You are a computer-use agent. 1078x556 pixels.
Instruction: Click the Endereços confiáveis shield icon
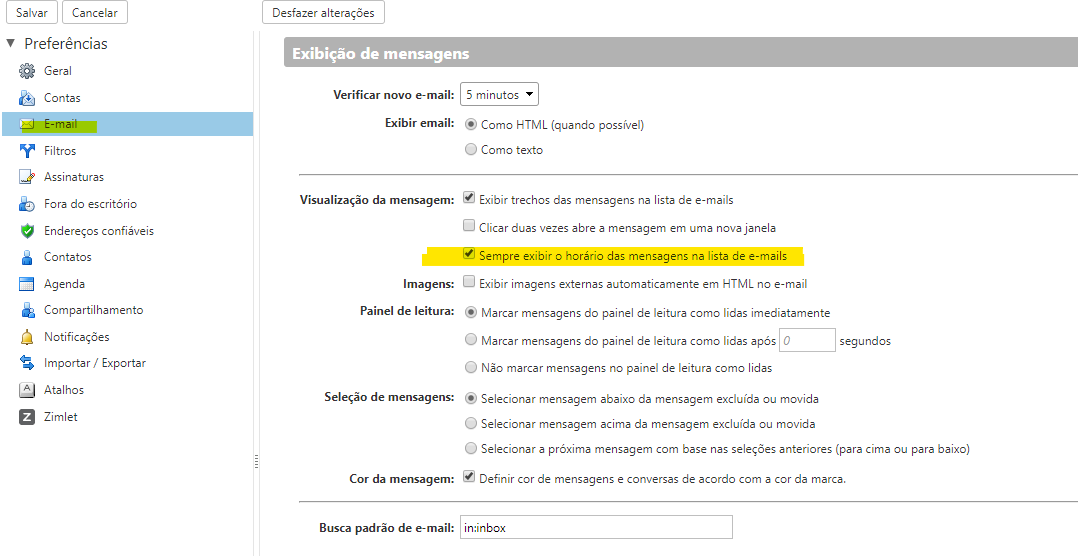27,231
